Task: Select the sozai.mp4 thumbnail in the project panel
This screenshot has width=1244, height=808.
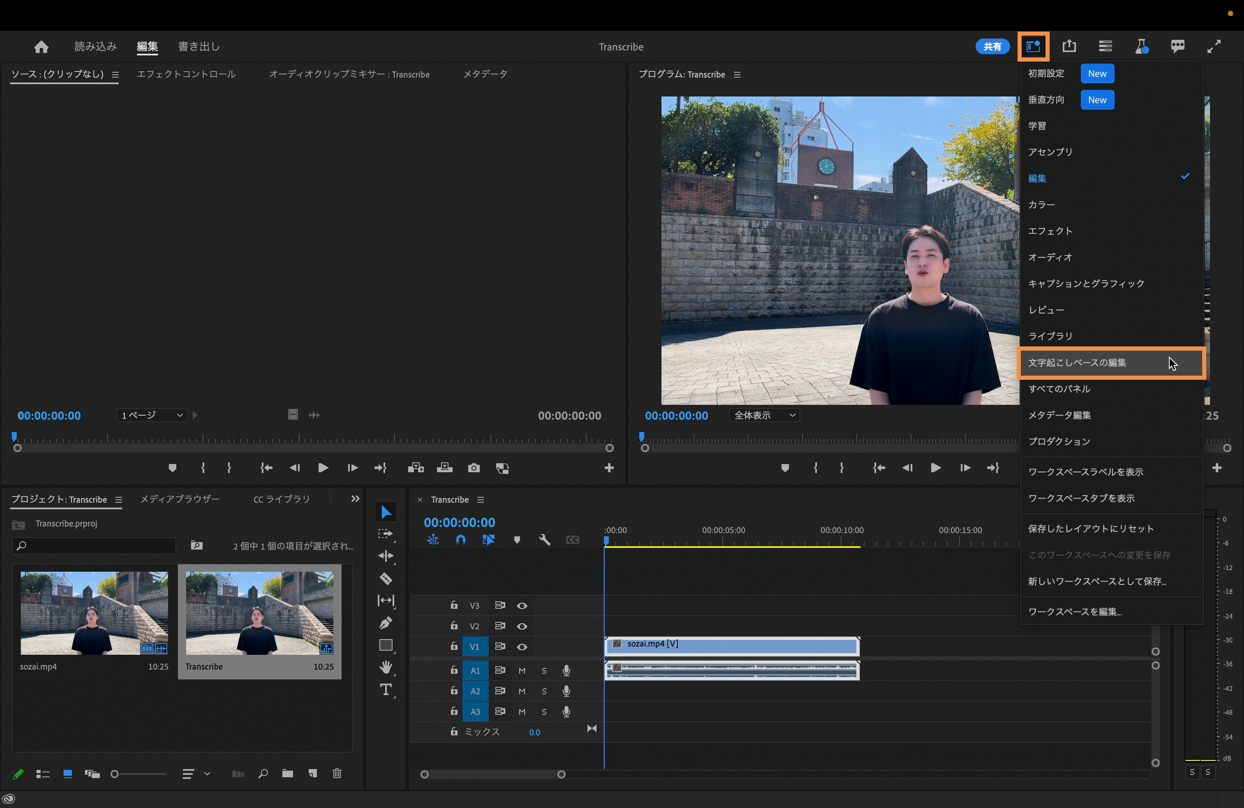Action: click(x=94, y=613)
